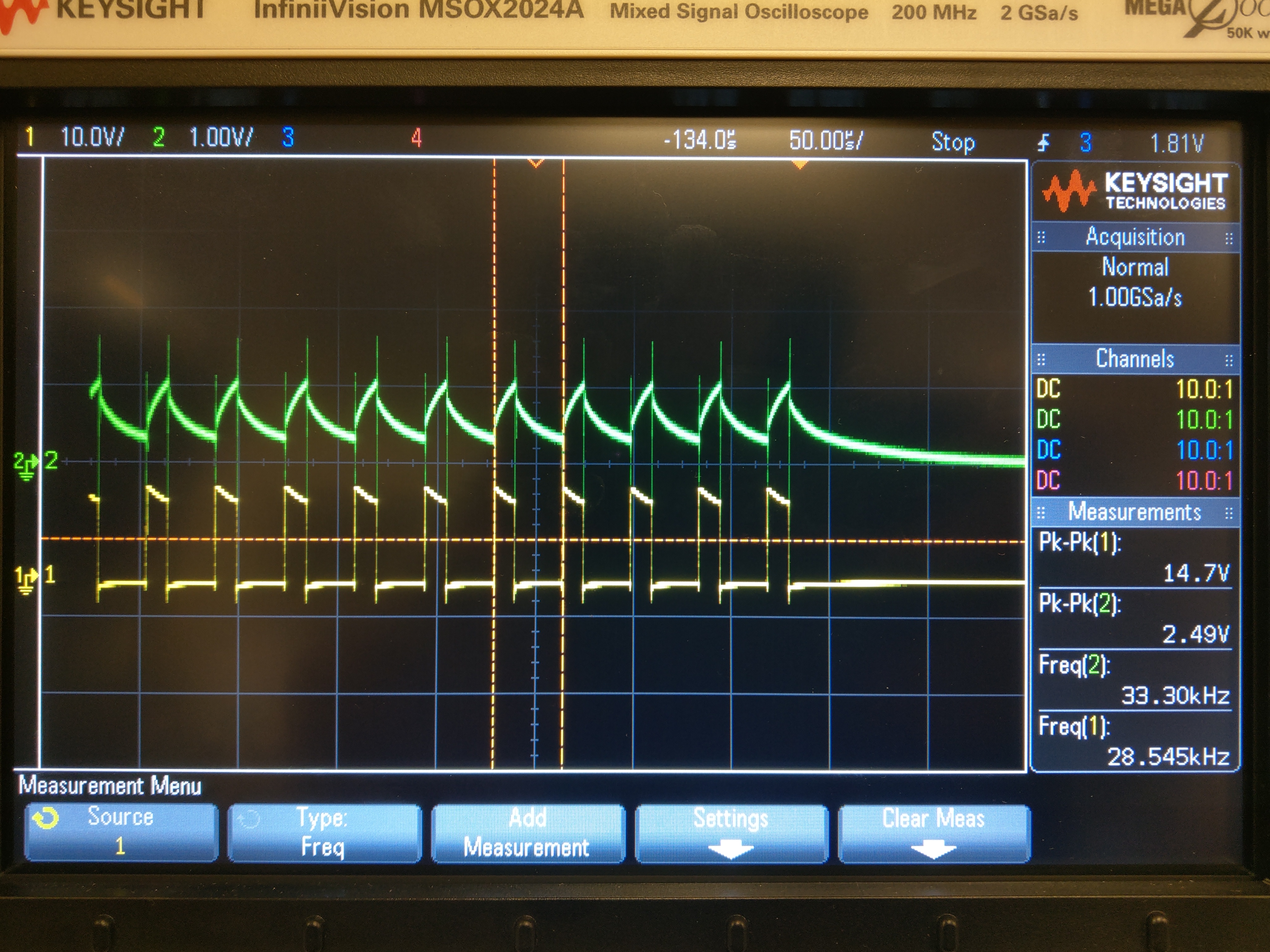
Task: Click the Measurement Menu title
Action: click(110, 785)
